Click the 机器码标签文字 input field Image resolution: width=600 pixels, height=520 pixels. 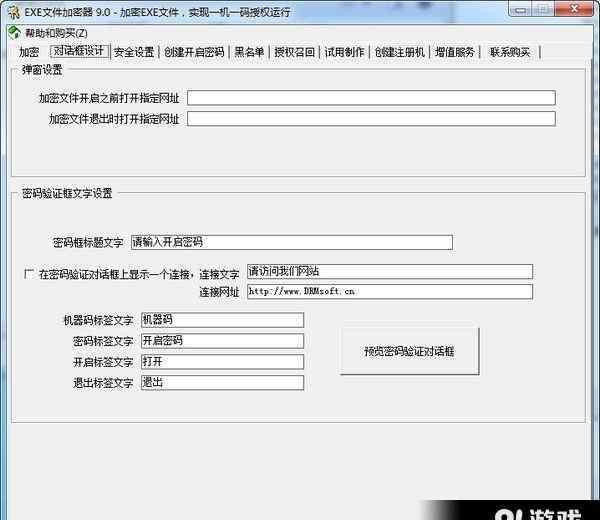pyautogui.click(x=222, y=320)
